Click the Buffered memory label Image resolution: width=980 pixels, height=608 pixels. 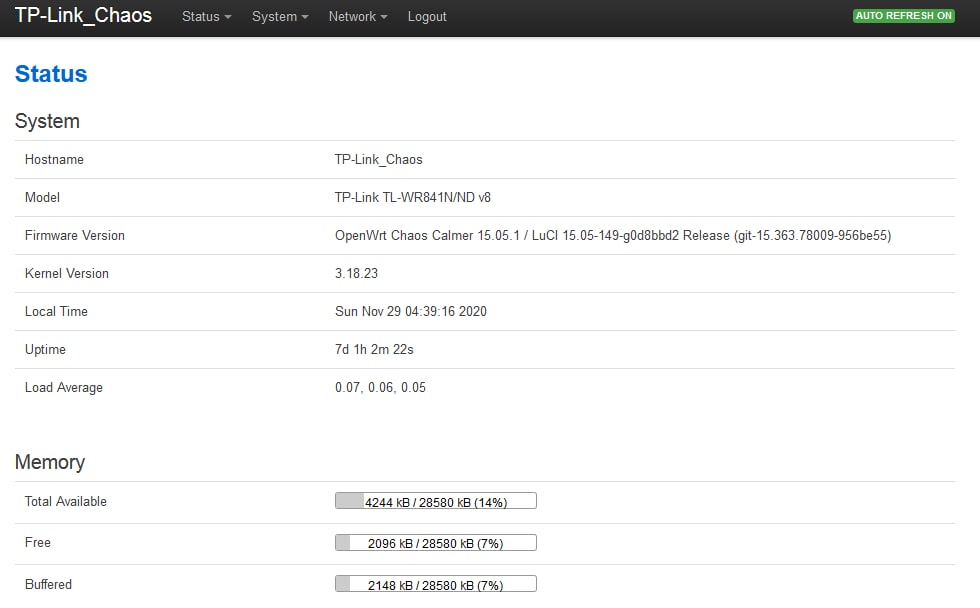[x=48, y=584]
